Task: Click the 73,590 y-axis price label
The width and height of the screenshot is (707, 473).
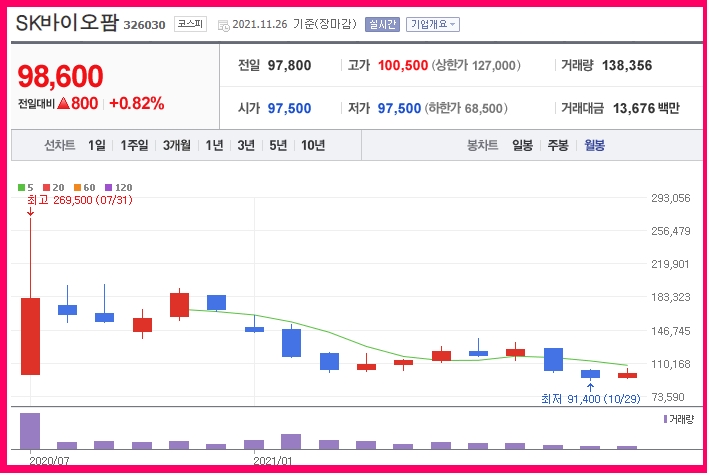Action: click(x=668, y=397)
